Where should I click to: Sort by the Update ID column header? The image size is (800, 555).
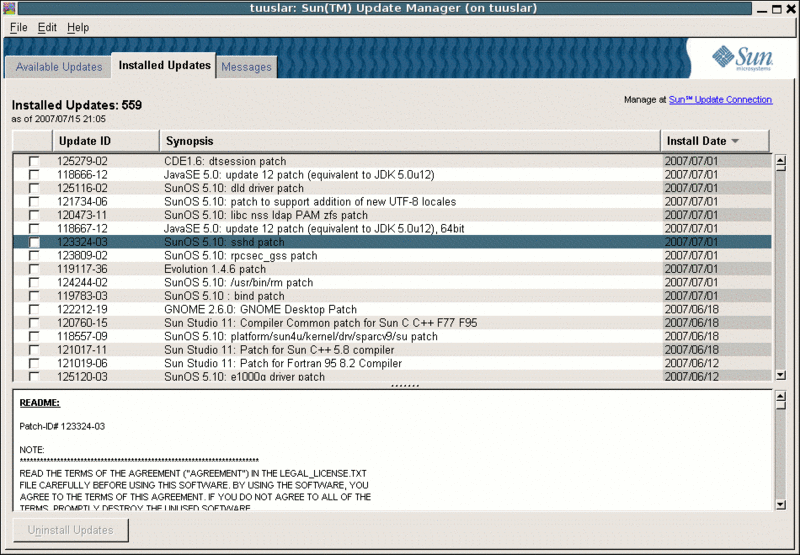tap(106, 141)
